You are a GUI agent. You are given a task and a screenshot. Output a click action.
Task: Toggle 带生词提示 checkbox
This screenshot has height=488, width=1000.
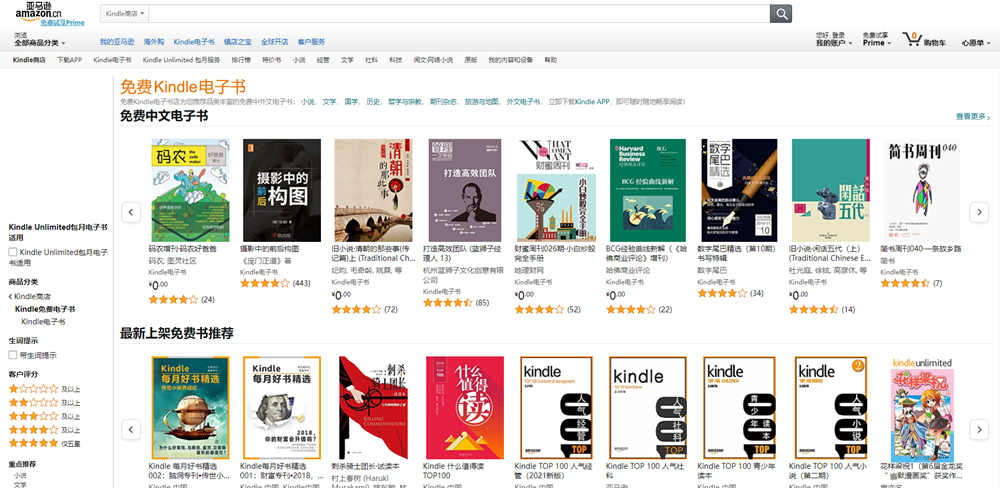pos(13,355)
